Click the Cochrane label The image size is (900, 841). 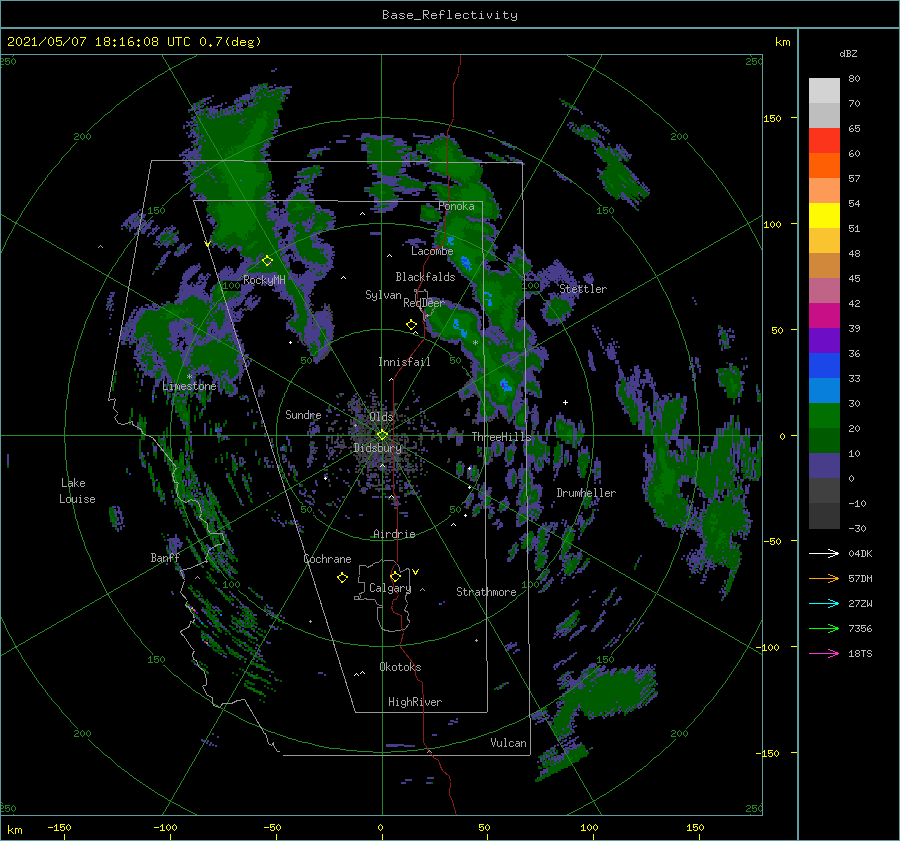(327, 559)
